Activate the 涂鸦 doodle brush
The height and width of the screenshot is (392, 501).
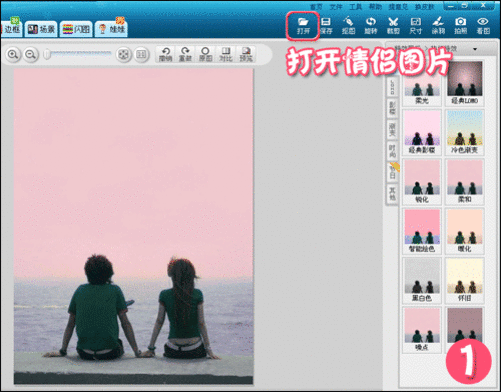point(438,26)
